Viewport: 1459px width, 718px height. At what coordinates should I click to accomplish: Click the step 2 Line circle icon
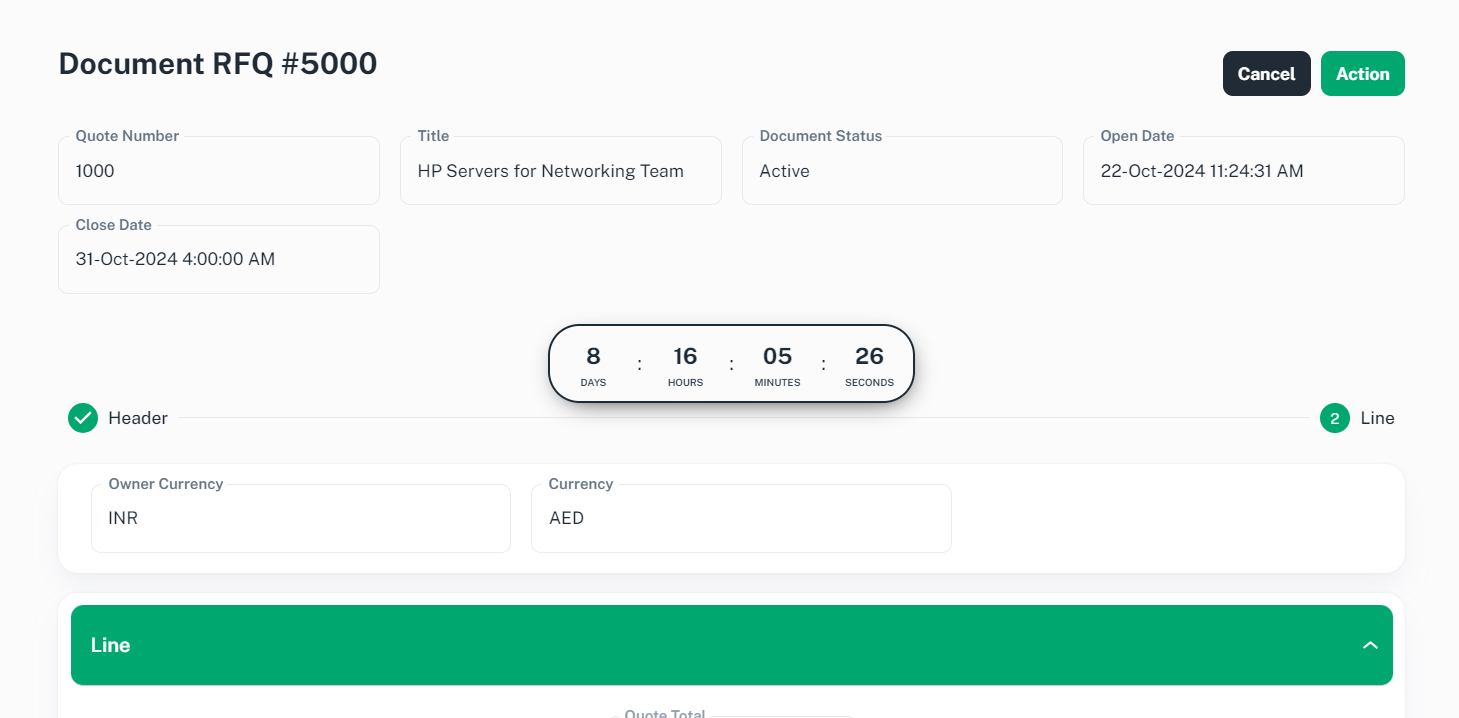1334,418
